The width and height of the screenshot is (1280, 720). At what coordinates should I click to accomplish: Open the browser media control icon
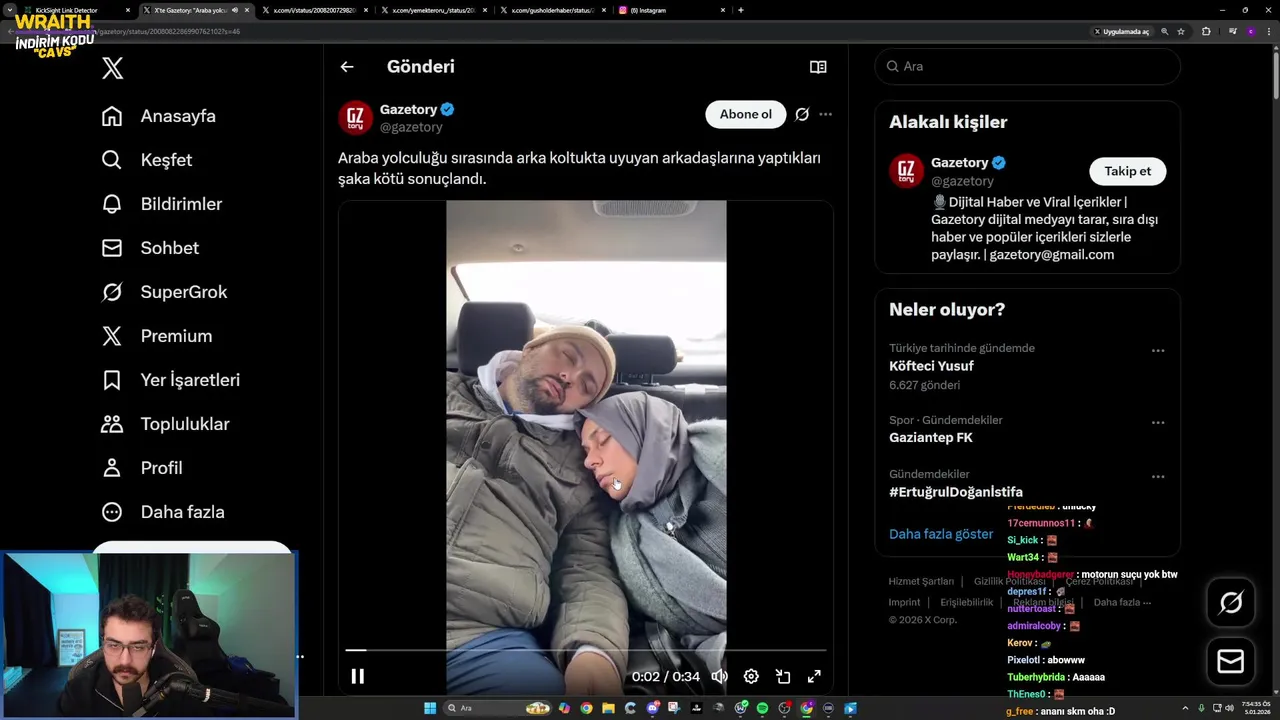point(1233,32)
